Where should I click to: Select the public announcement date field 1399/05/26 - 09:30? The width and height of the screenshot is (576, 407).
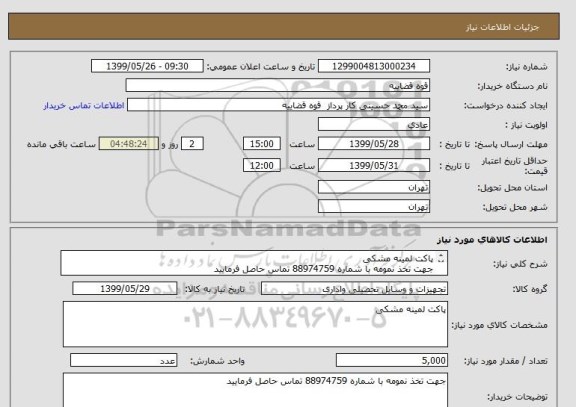[x=147, y=66]
